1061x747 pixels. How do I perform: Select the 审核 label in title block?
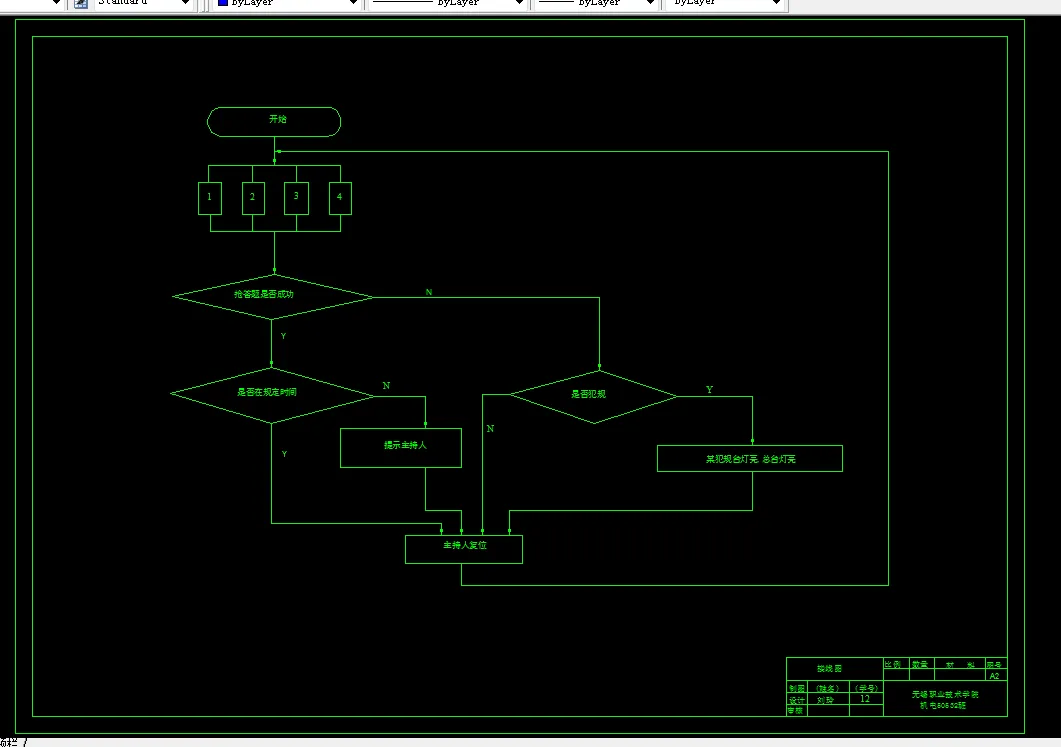795,711
